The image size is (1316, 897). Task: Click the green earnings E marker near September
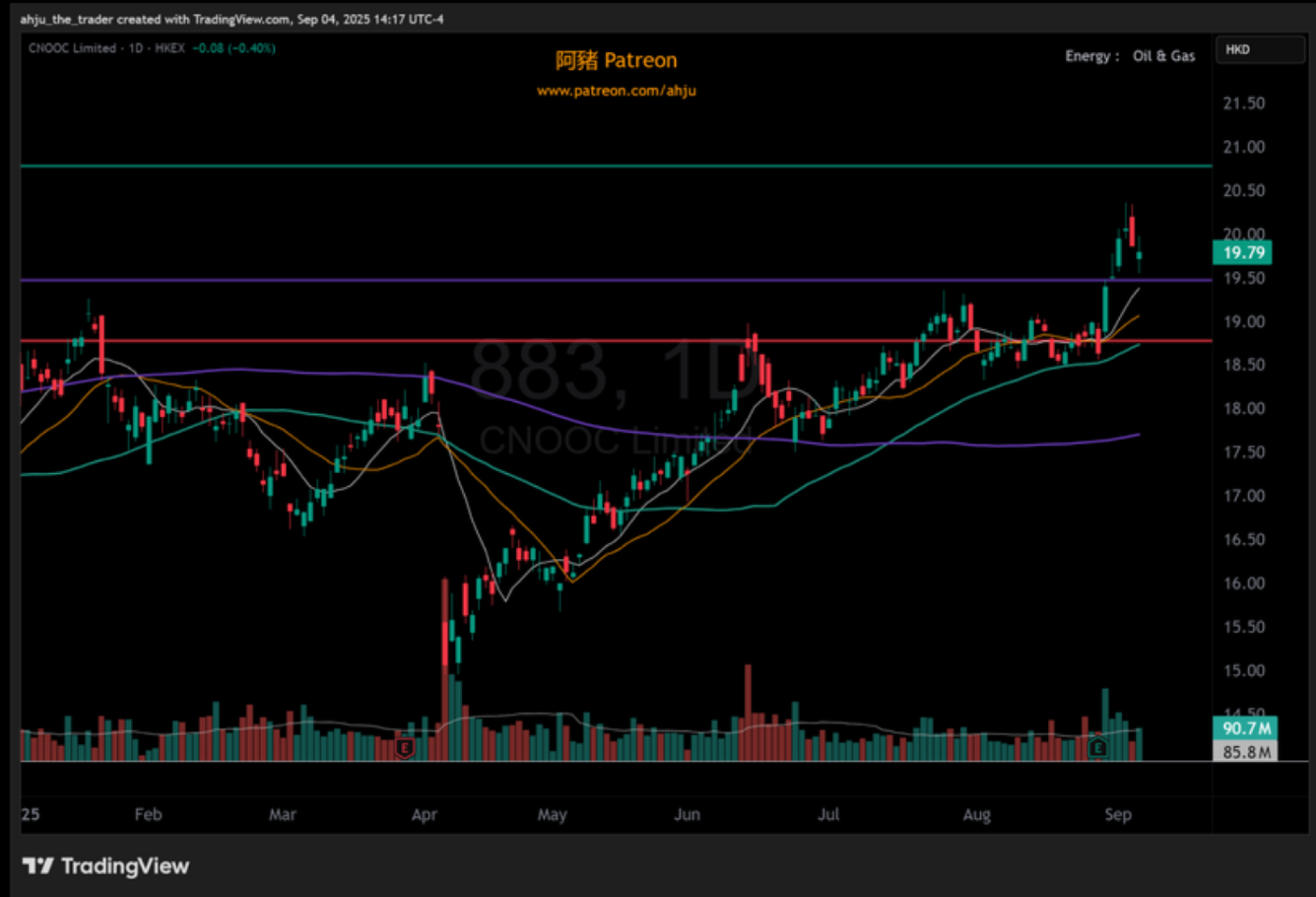point(1098,747)
